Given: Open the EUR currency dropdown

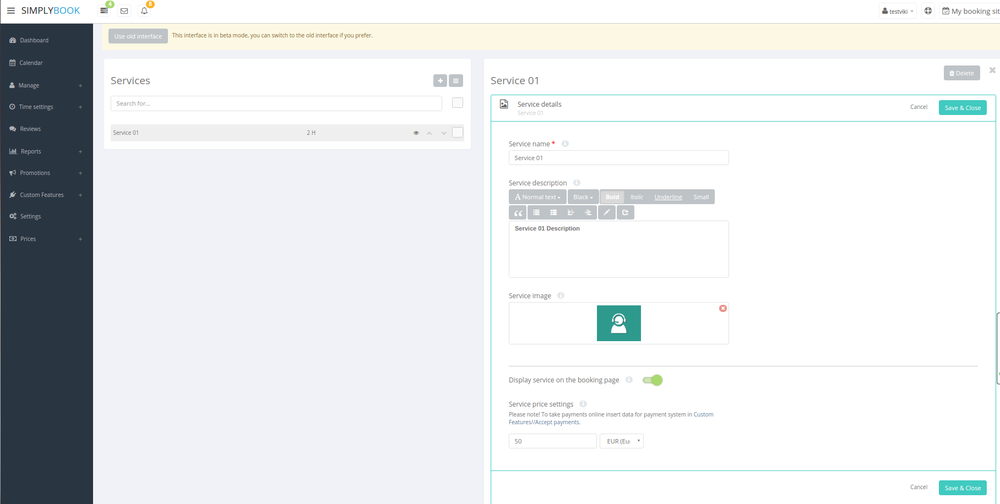Looking at the screenshot, I should (x=621, y=441).
